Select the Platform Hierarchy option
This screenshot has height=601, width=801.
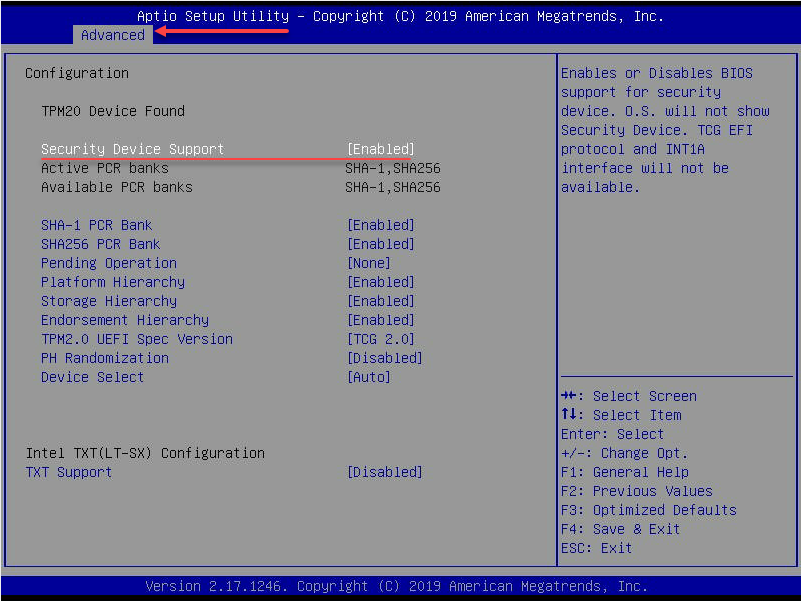112,282
